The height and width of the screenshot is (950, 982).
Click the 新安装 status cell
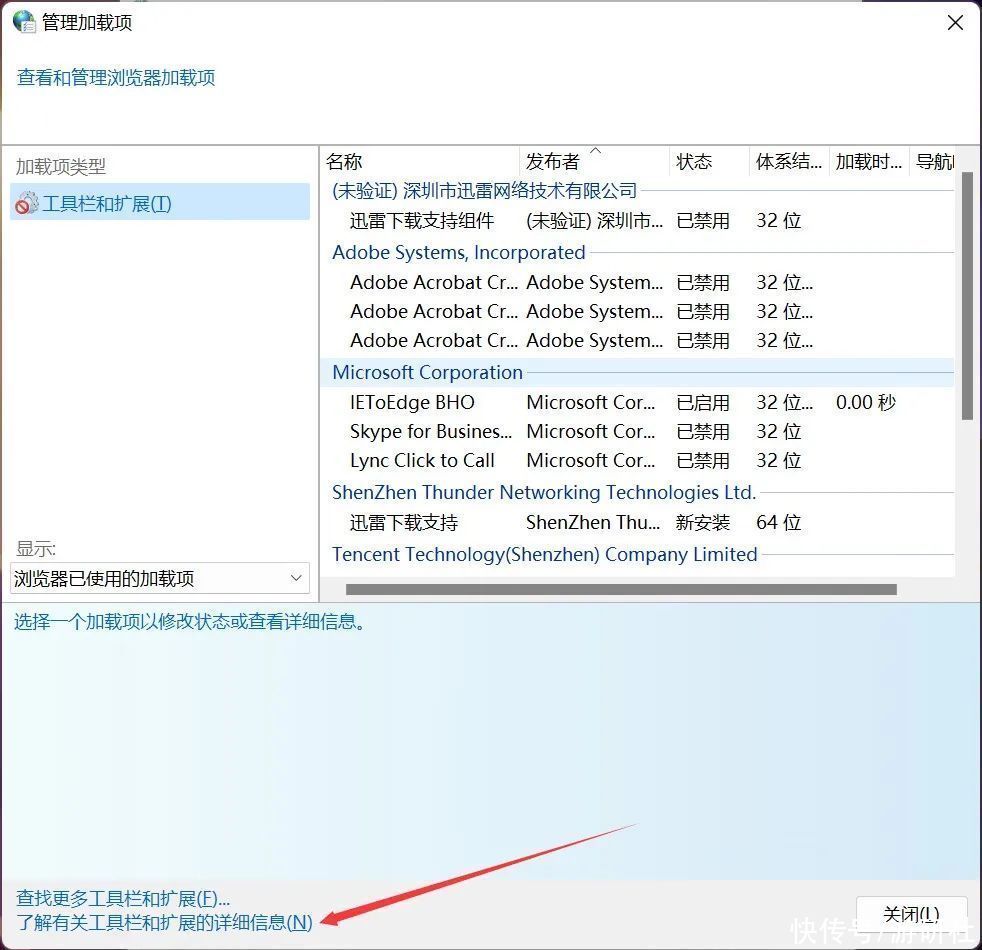(x=703, y=522)
